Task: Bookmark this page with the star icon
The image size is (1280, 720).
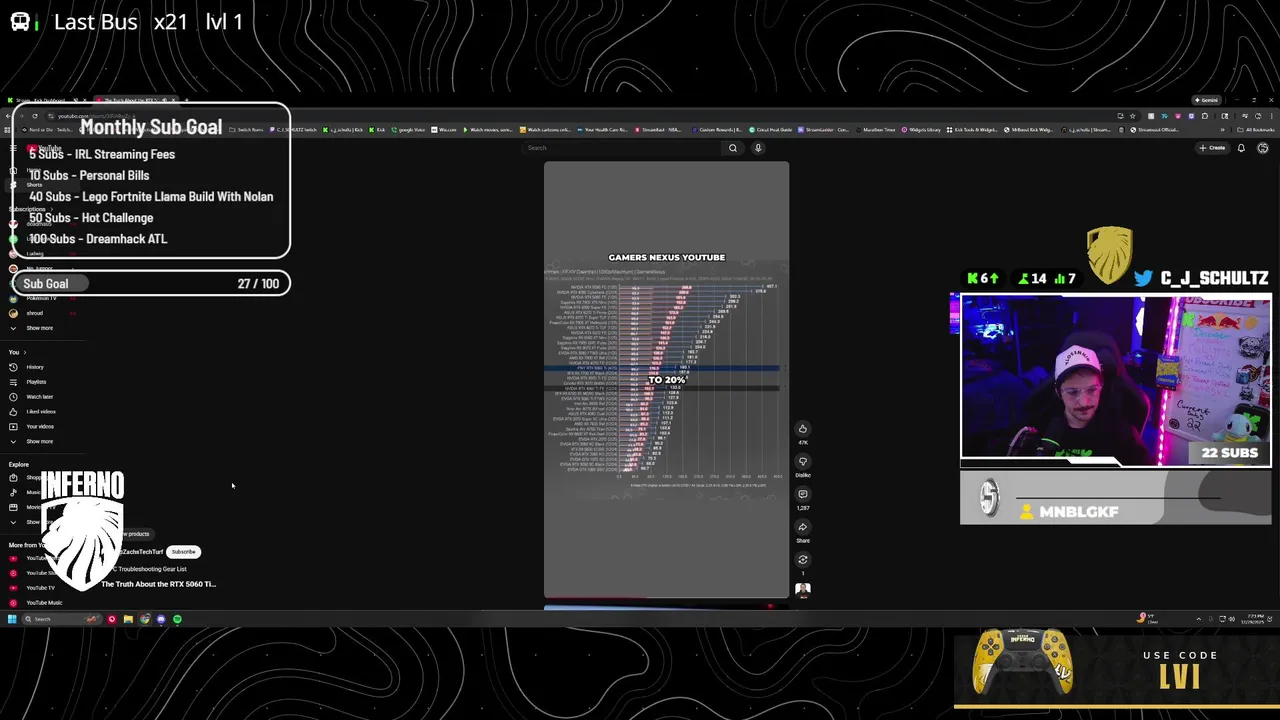Action: pyautogui.click(x=1132, y=116)
